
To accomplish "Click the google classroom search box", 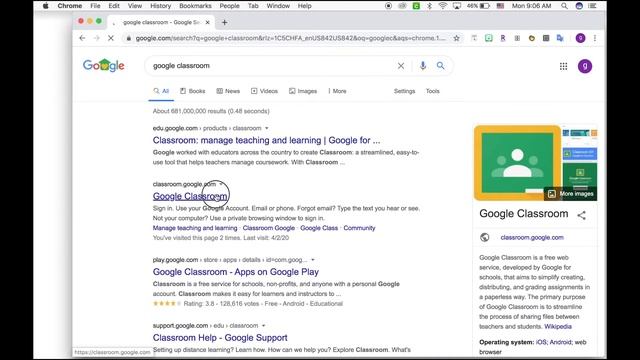I will click(271, 66).
